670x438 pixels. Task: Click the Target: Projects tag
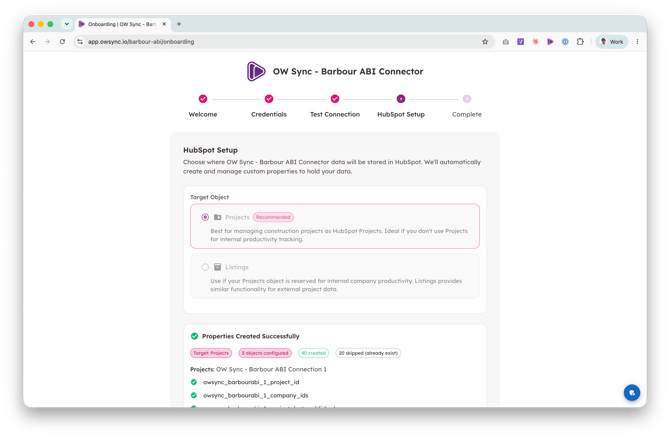(x=211, y=353)
